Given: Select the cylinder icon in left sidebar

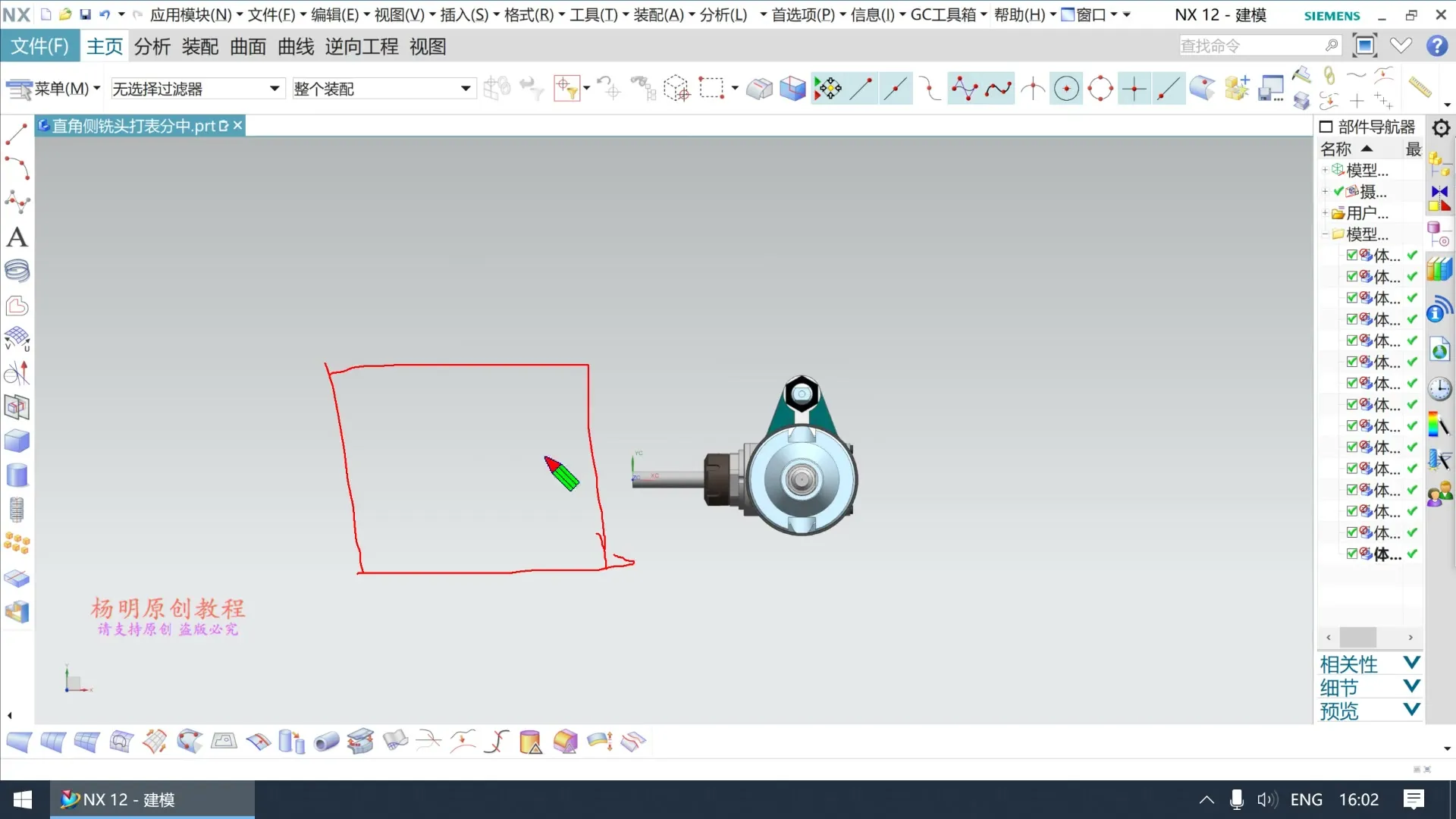Looking at the screenshot, I should point(17,475).
